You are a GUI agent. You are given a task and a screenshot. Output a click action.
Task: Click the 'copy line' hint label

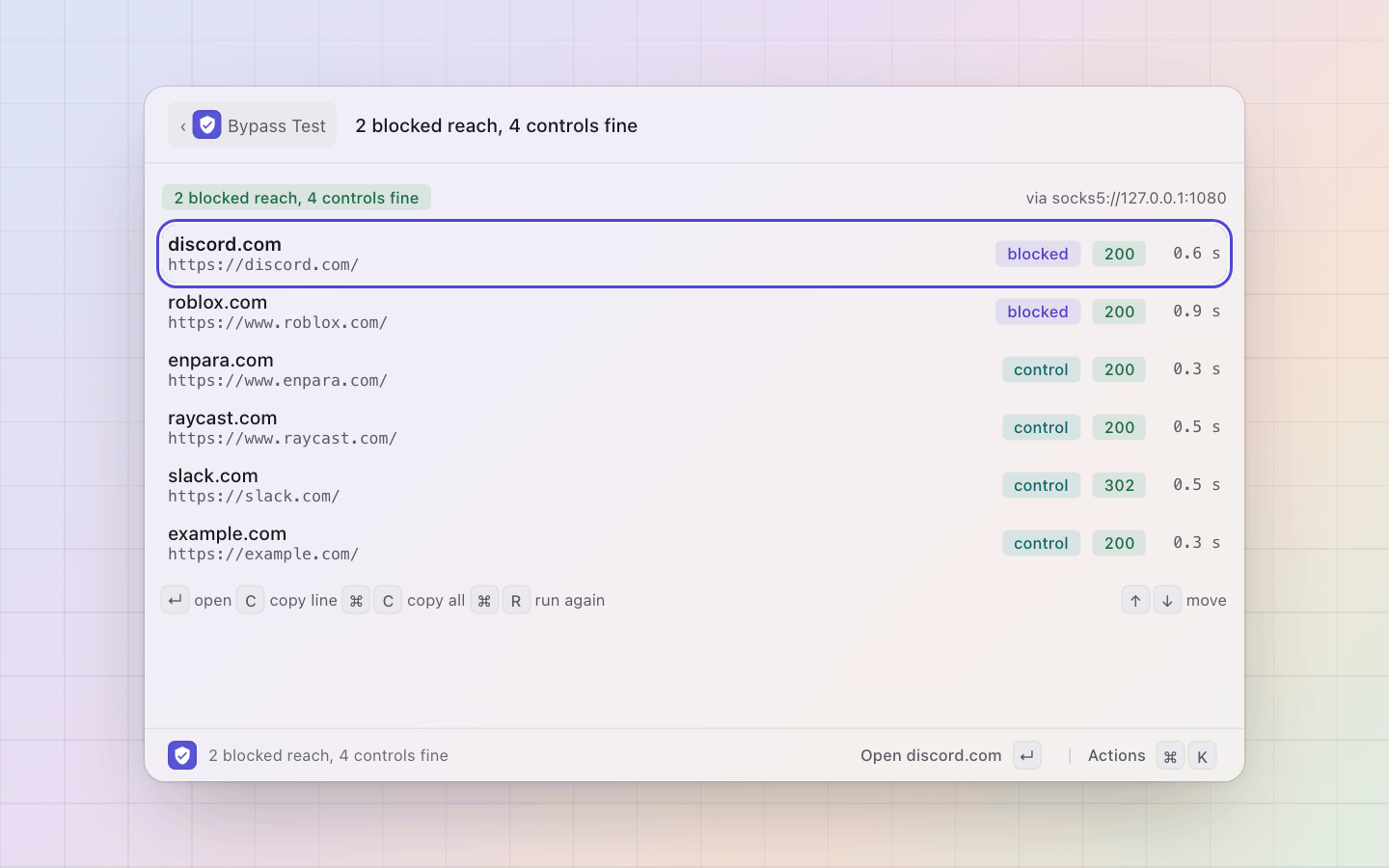pos(304,600)
